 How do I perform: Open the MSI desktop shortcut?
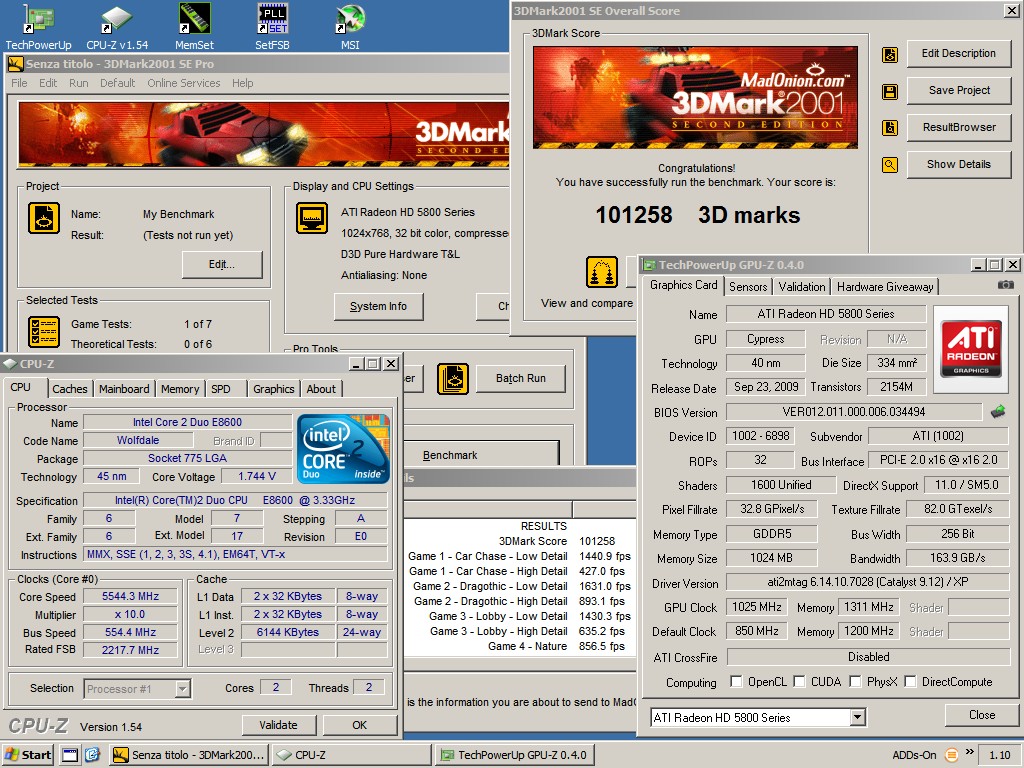[350, 27]
